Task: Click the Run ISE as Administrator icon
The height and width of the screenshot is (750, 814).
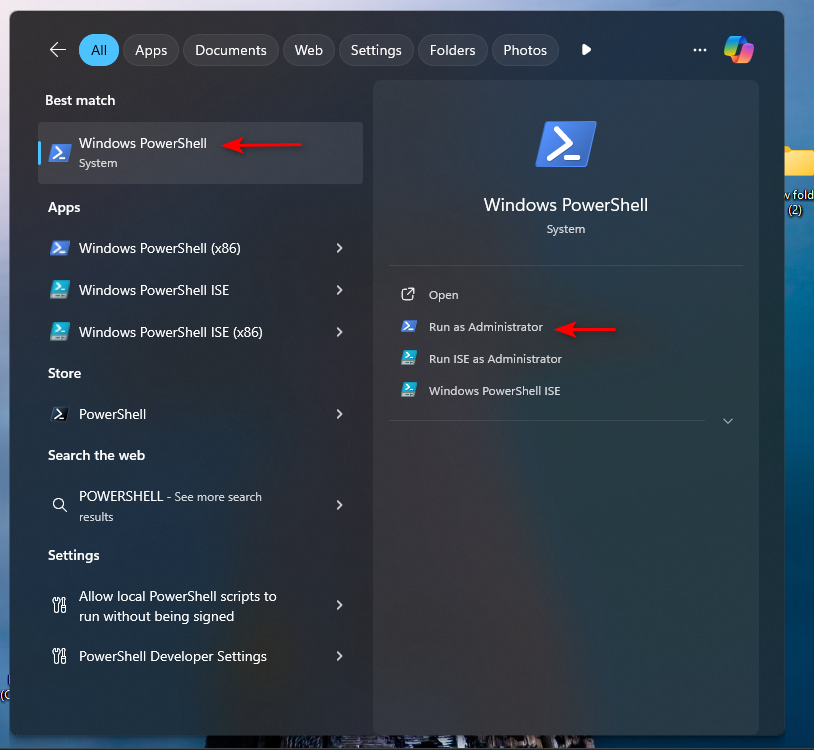Action: (409, 358)
